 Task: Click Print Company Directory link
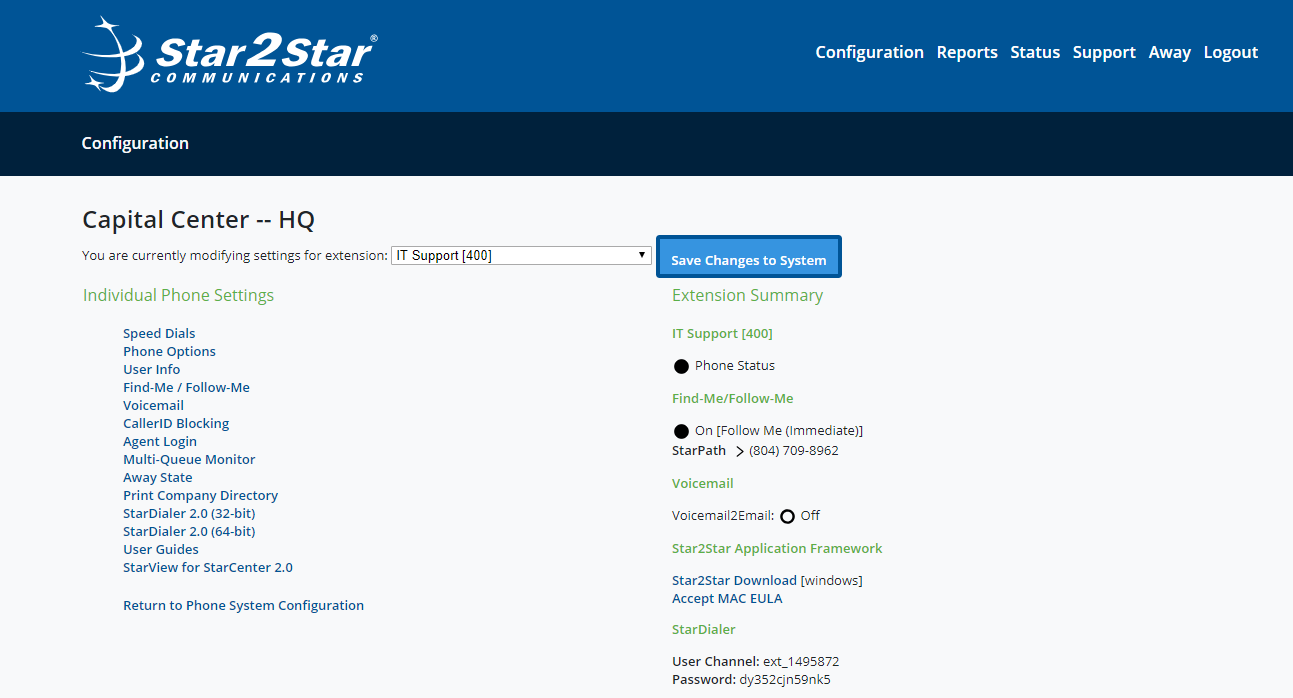click(x=200, y=495)
